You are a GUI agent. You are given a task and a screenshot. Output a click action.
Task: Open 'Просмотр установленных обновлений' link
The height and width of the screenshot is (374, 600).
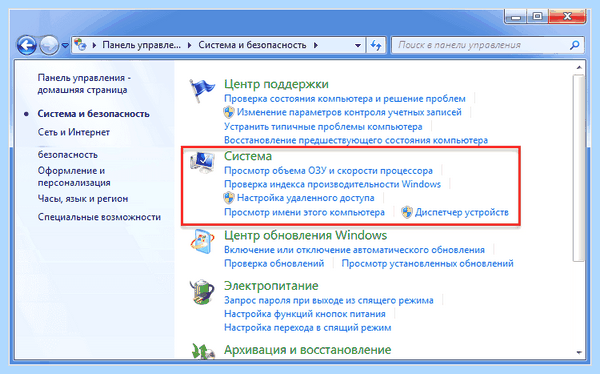[427, 263]
